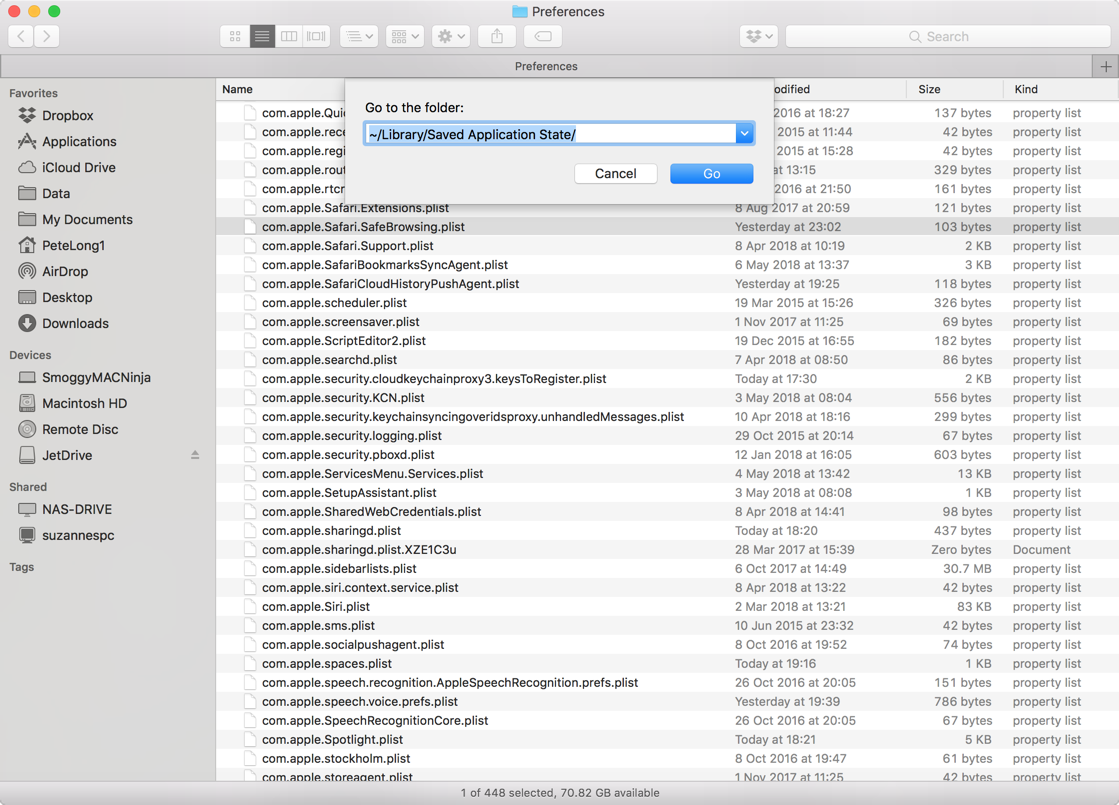Click the Edit Tags toolbar button
The width and height of the screenshot is (1119, 805).
pos(543,36)
